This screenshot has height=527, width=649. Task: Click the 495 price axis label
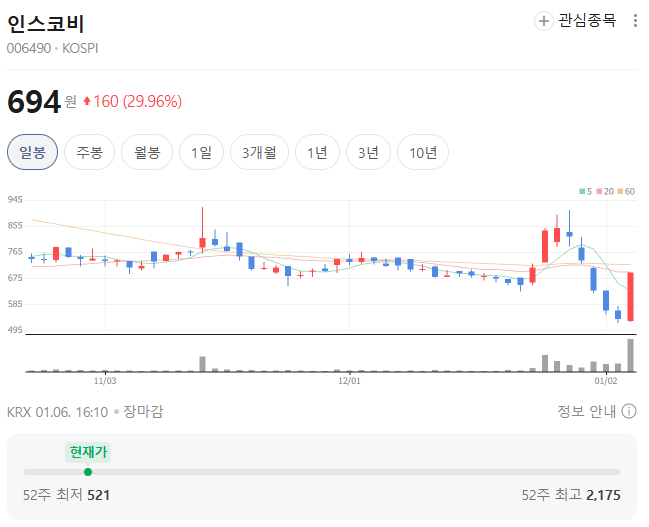click(15, 330)
